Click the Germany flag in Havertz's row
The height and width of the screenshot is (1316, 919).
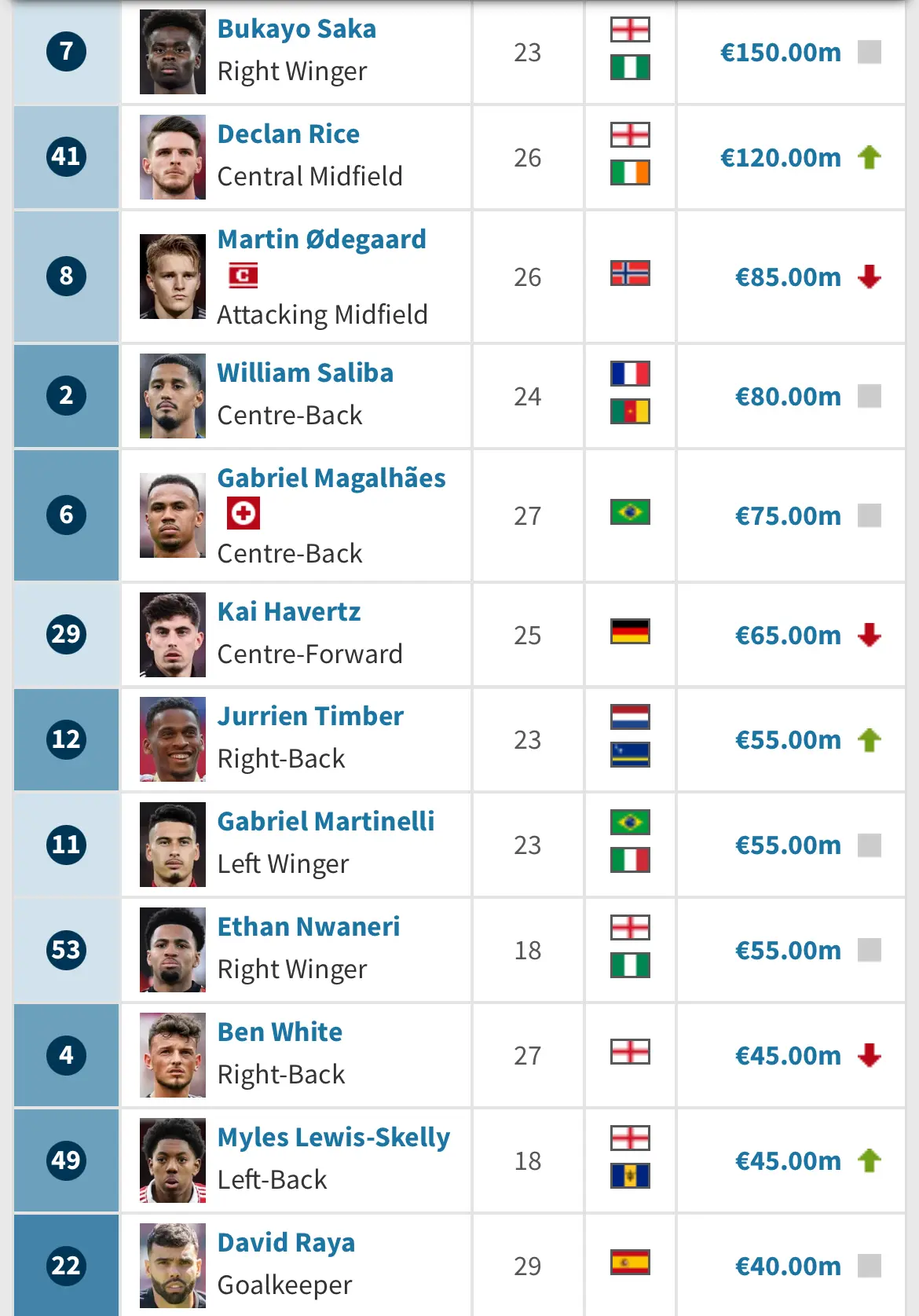[630, 632]
